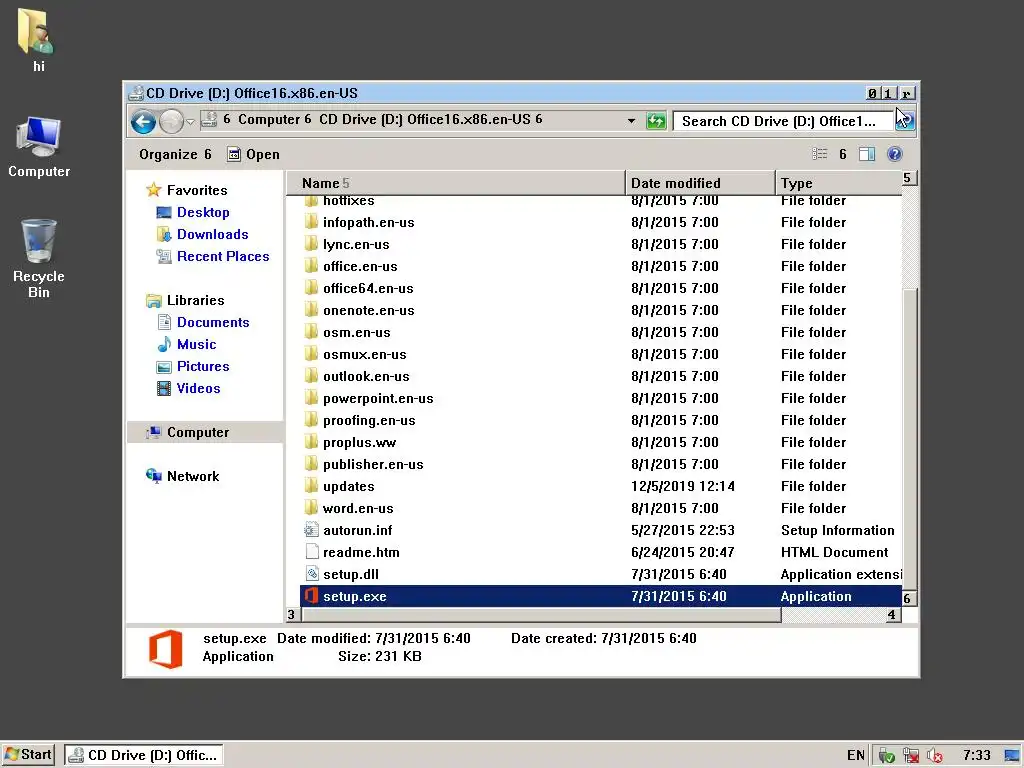The image size is (1024, 768).
Task: Click the green Refresh button
Action: pyautogui.click(x=656, y=121)
